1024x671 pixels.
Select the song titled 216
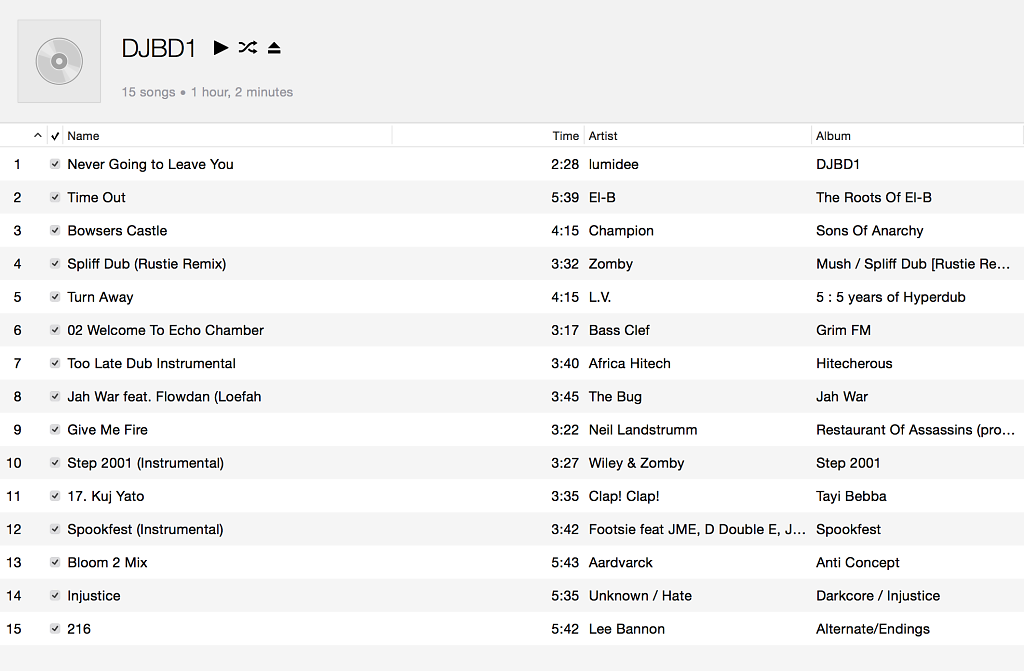79,629
